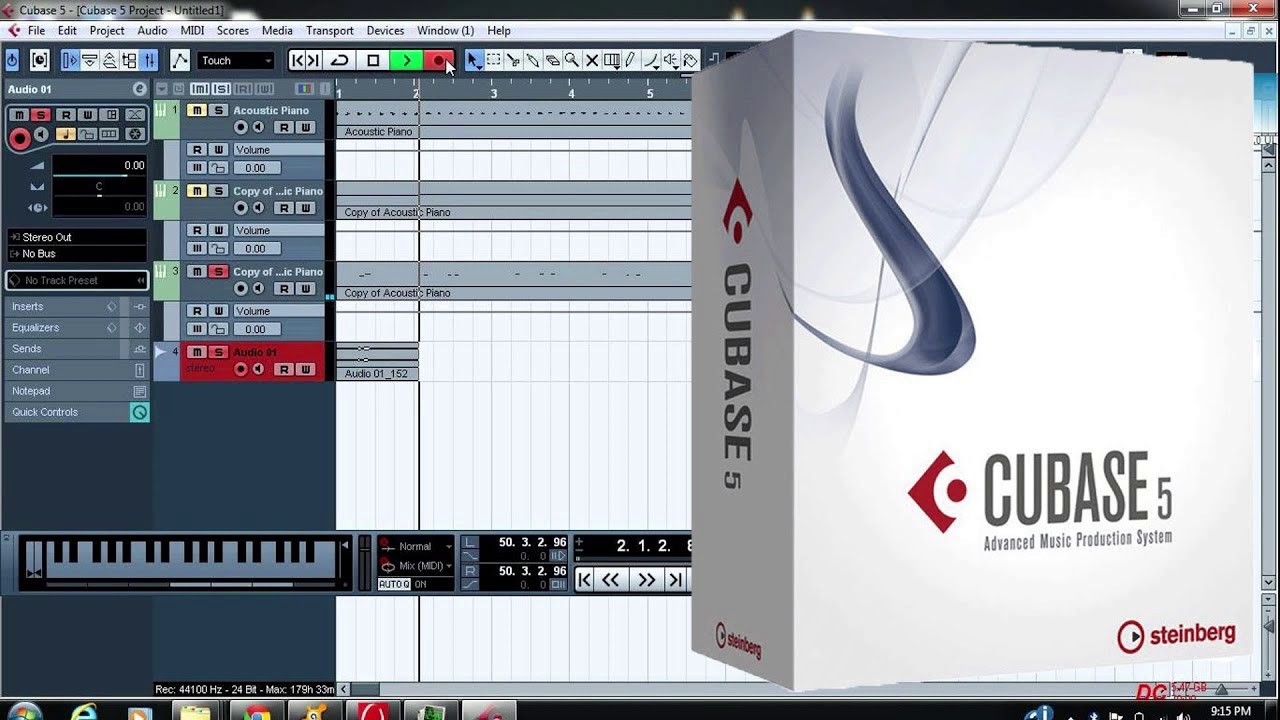Mute the Acoustic Piano track 1
This screenshot has width=1280, height=720.
pyautogui.click(x=196, y=110)
